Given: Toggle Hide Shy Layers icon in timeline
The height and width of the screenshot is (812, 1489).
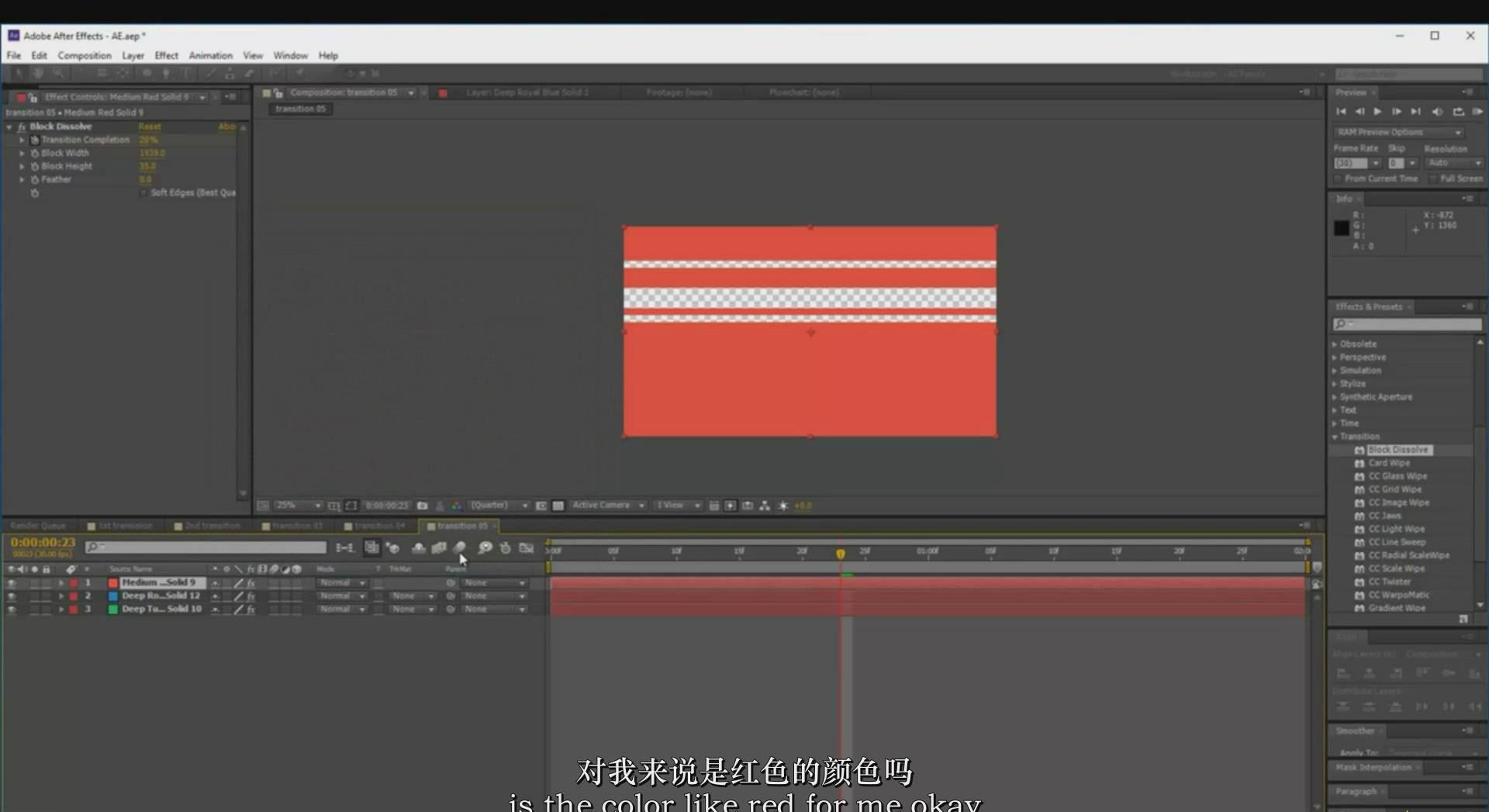Looking at the screenshot, I should click(418, 548).
